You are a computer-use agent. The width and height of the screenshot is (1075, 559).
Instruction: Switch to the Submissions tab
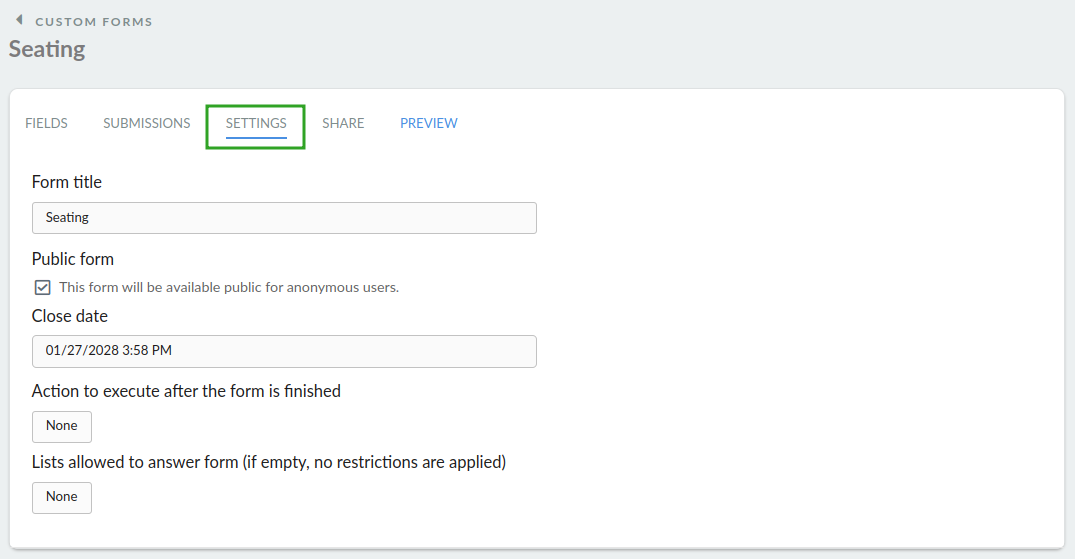147,123
